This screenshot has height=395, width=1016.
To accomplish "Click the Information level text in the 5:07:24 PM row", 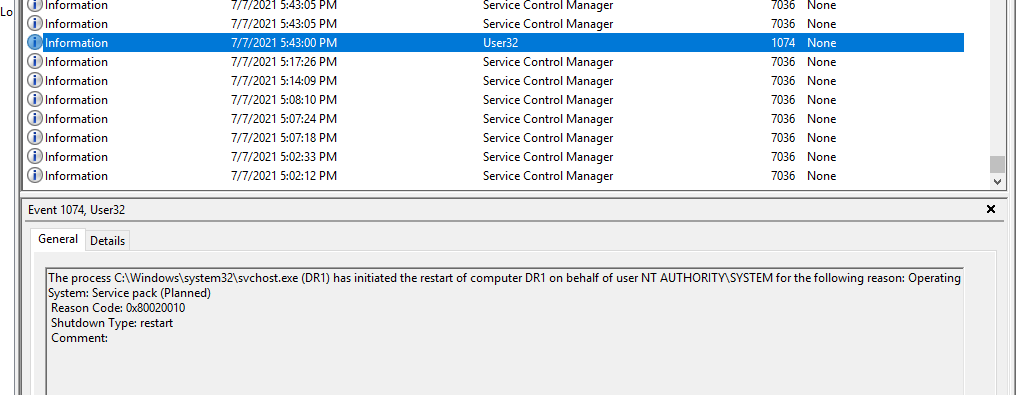I will (76, 118).
